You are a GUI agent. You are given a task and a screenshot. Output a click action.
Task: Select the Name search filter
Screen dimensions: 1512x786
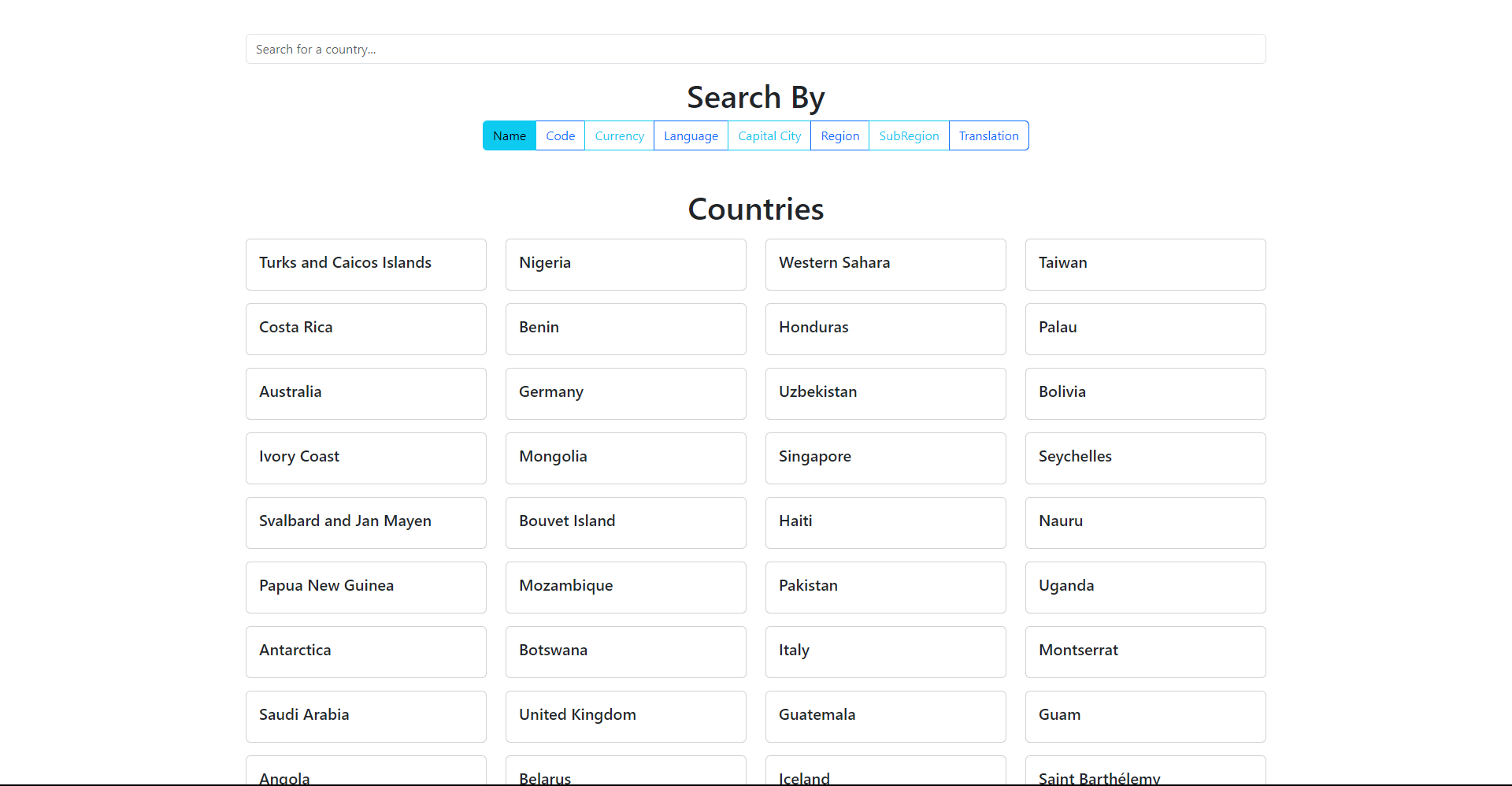point(509,135)
